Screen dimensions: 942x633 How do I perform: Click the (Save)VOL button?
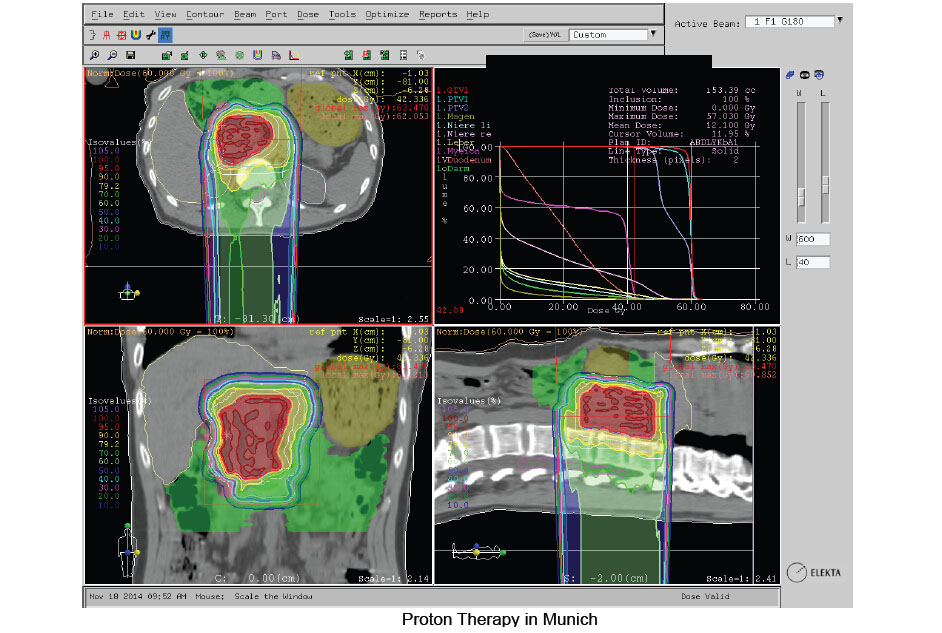(544, 35)
